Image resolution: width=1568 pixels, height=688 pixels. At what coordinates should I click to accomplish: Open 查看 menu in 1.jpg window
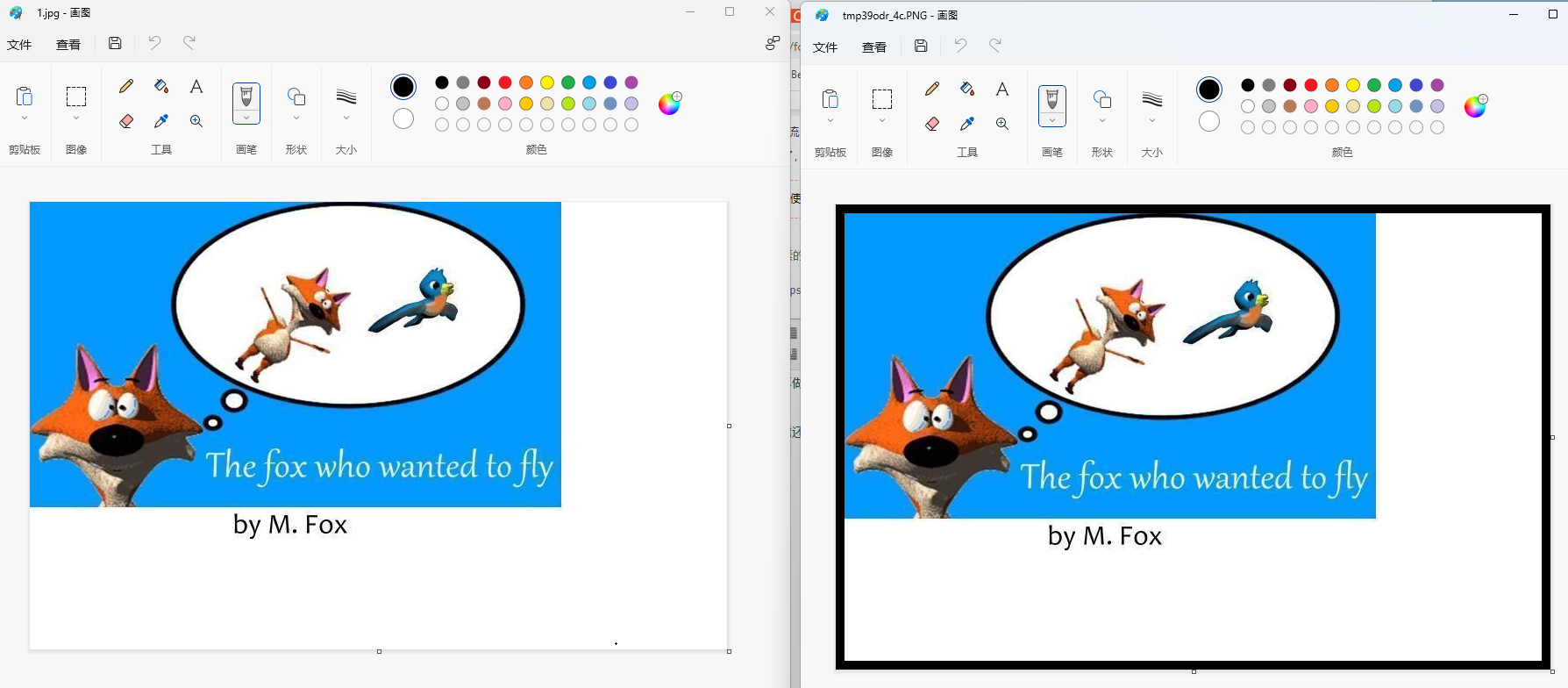point(68,45)
